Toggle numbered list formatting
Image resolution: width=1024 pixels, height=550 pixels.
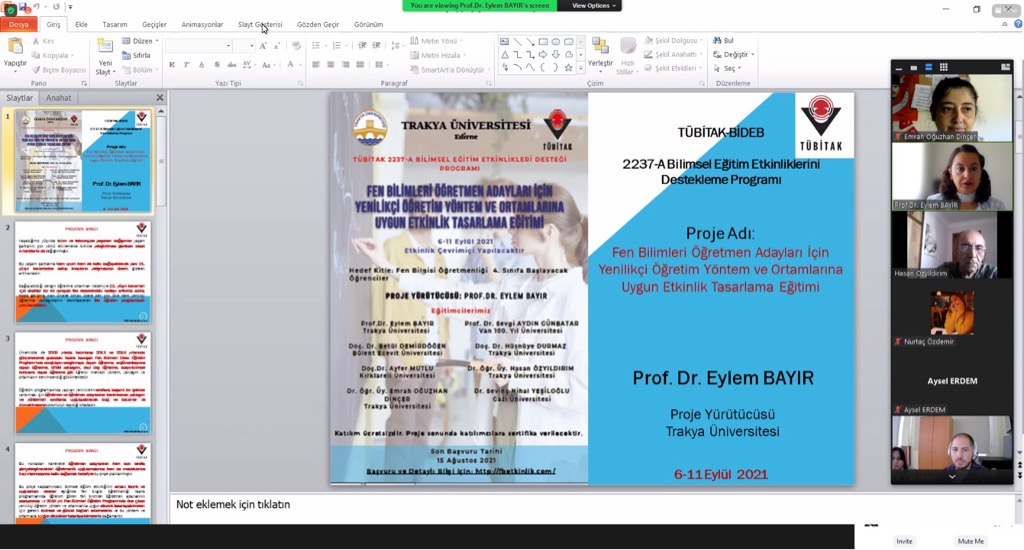point(338,46)
